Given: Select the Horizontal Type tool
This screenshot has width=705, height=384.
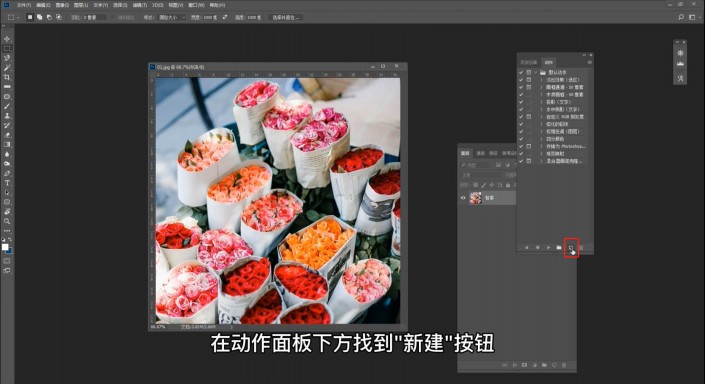Looking at the screenshot, I should (7, 183).
